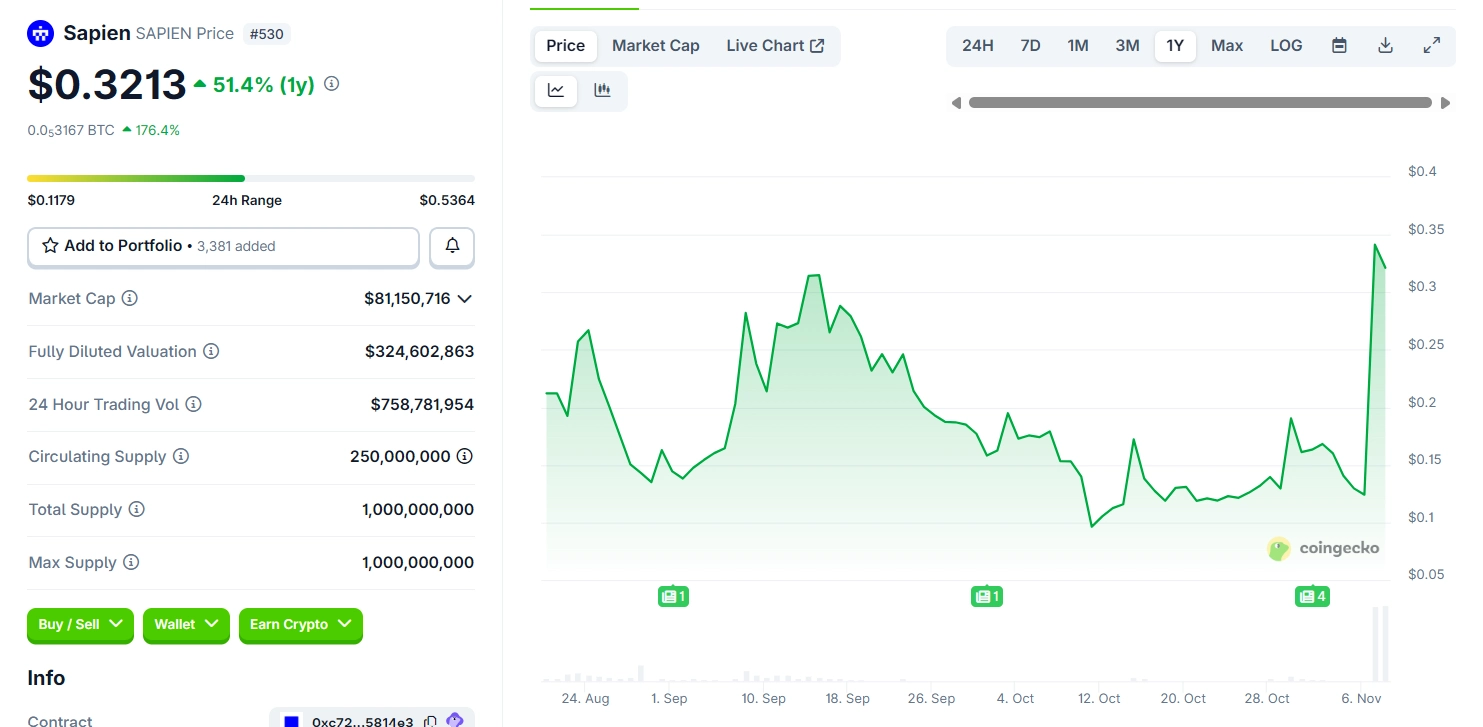1483x727 pixels.
Task: Click the price alert bell icon
Action: point(452,246)
